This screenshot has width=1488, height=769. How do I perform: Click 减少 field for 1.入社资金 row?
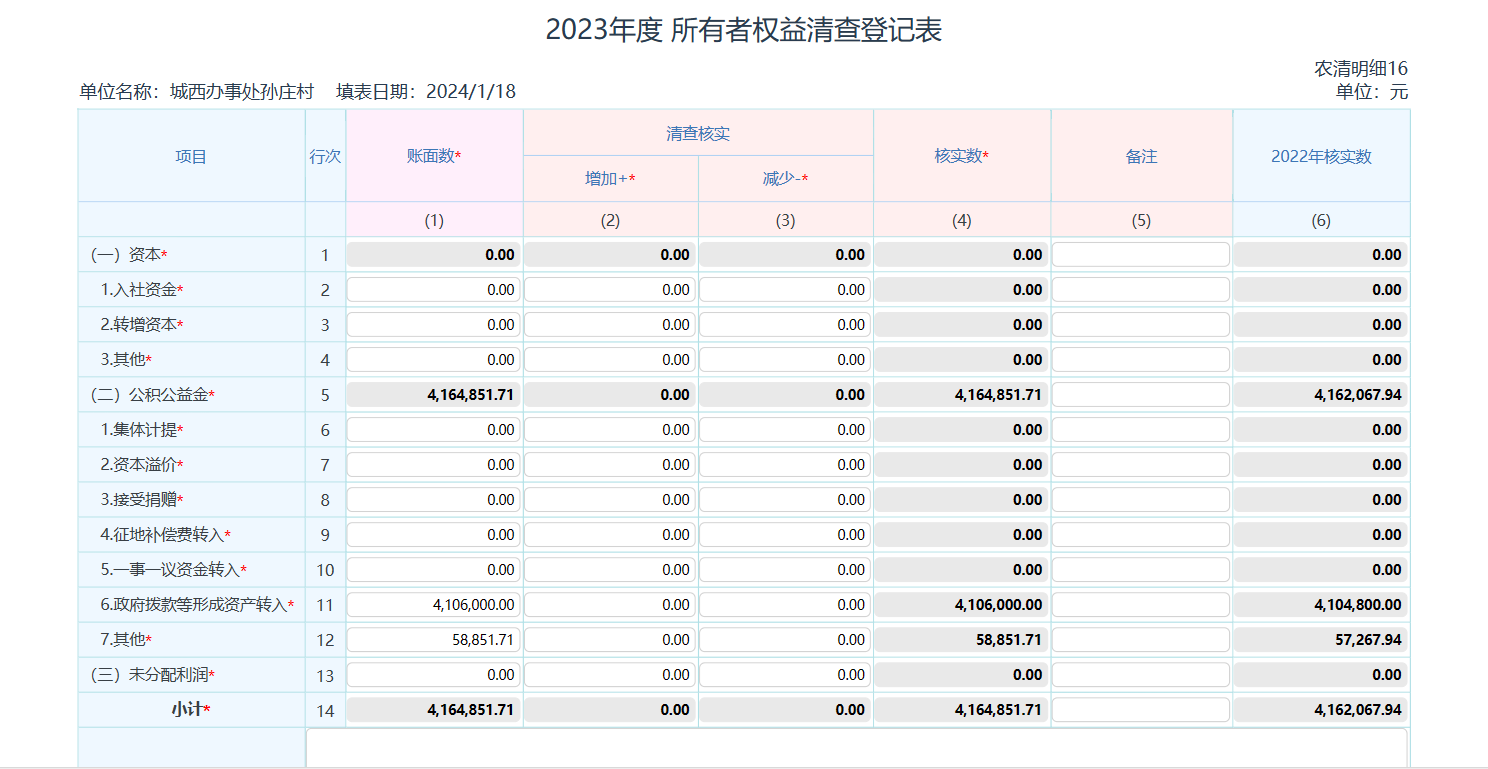[785, 290]
